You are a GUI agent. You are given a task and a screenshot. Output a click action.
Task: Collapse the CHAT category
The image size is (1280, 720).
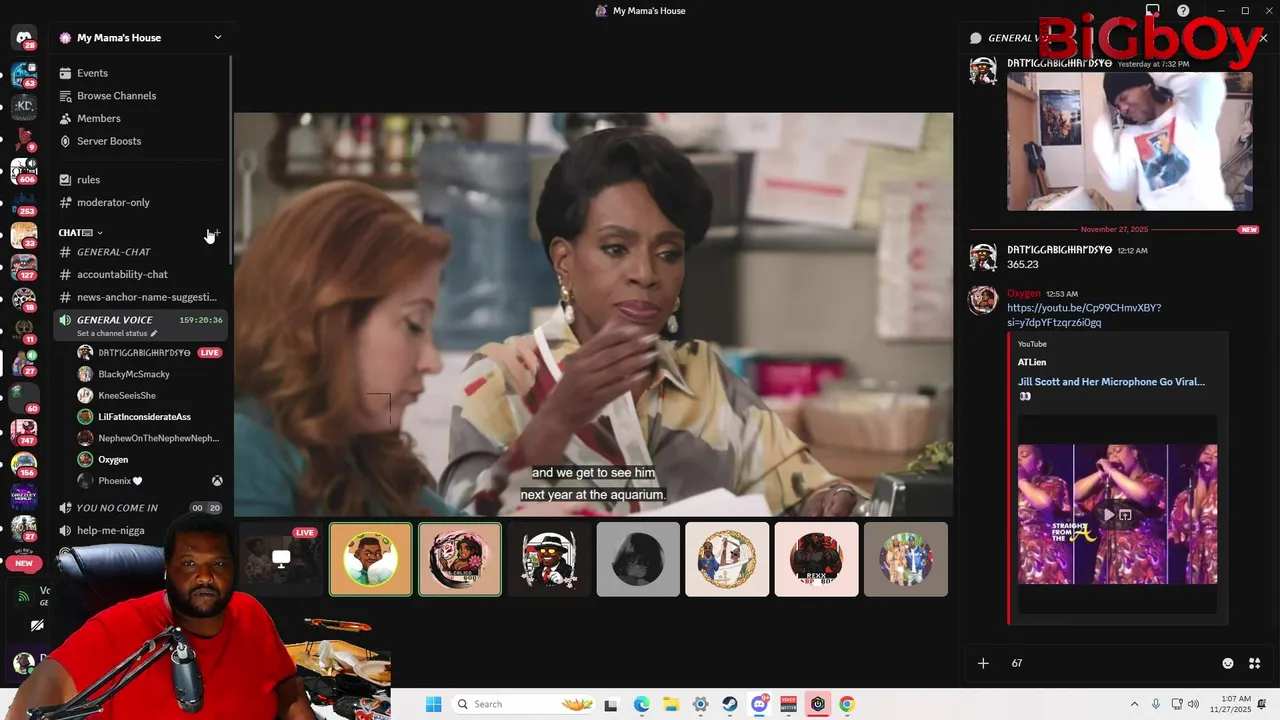pos(80,232)
